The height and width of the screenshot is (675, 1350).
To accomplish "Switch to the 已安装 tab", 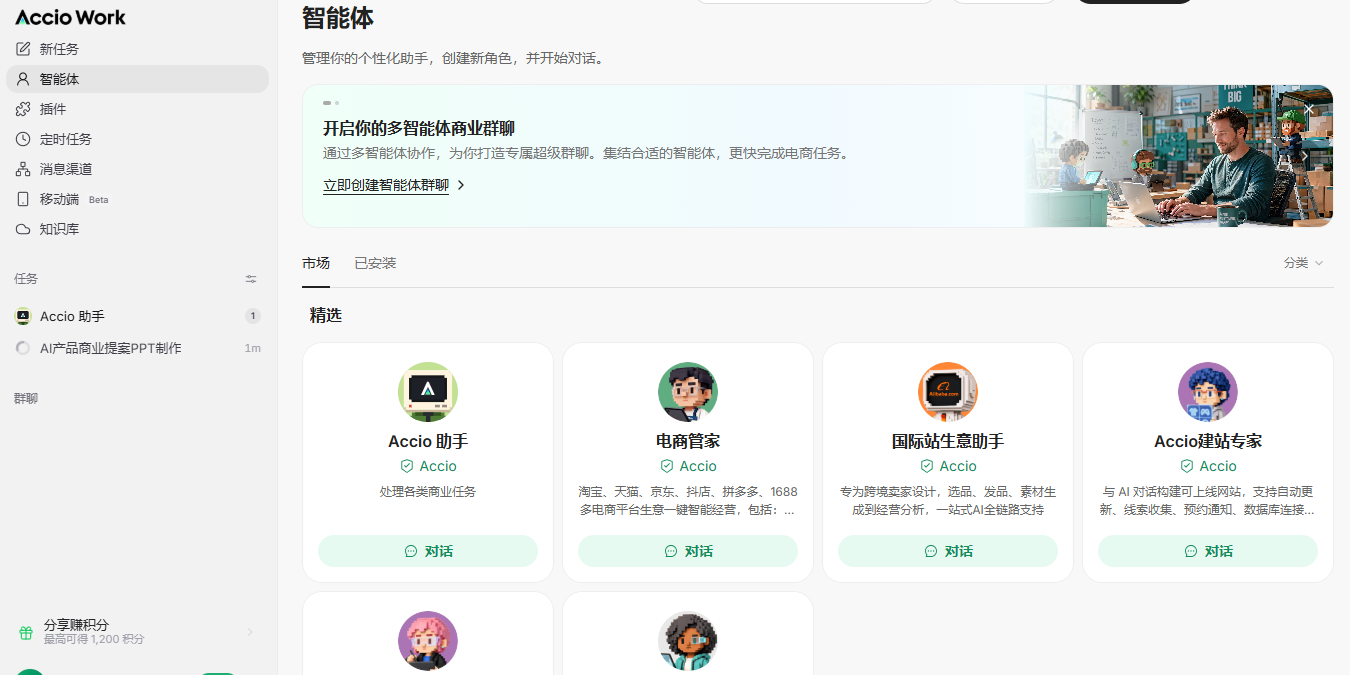I will click(375, 263).
